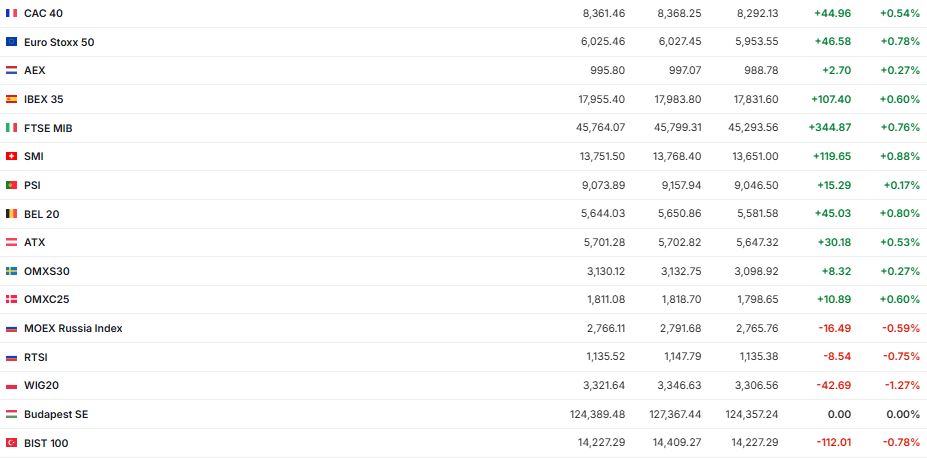Open the CAC 40 index link
Image resolution: width=927 pixels, height=458 pixels.
tap(43, 13)
